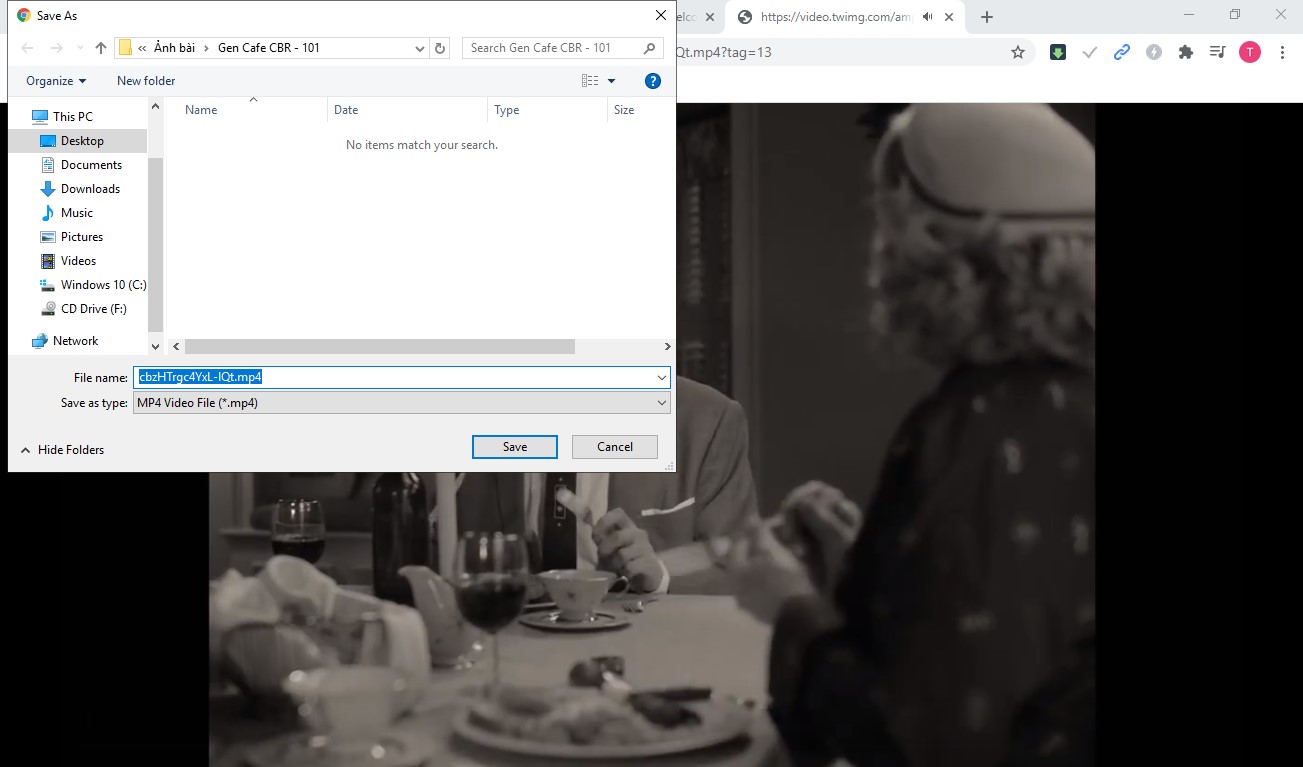Click the checkmark extension icon
Image resolution: width=1303 pixels, height=767 pixels.
(x=1089, y=51)
